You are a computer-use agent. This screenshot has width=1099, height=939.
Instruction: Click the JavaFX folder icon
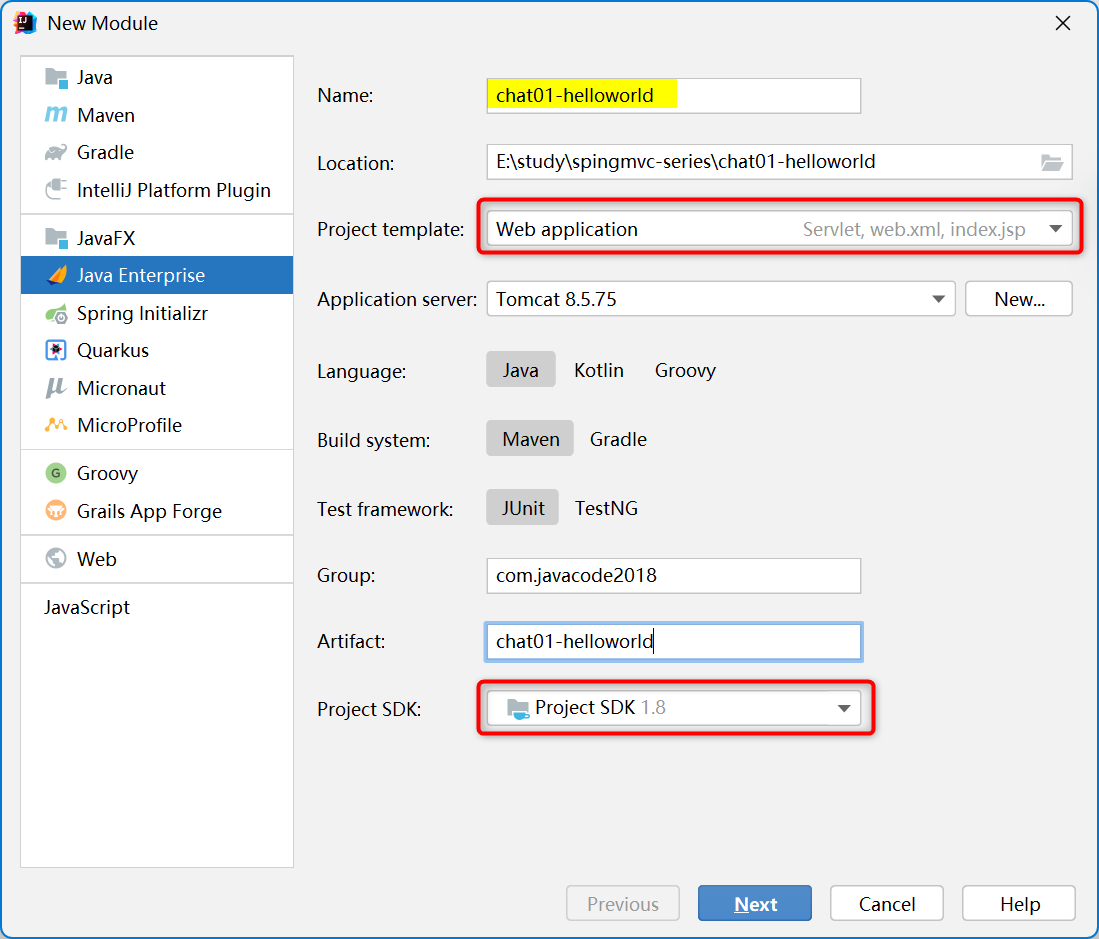click(x=56, y=238)
